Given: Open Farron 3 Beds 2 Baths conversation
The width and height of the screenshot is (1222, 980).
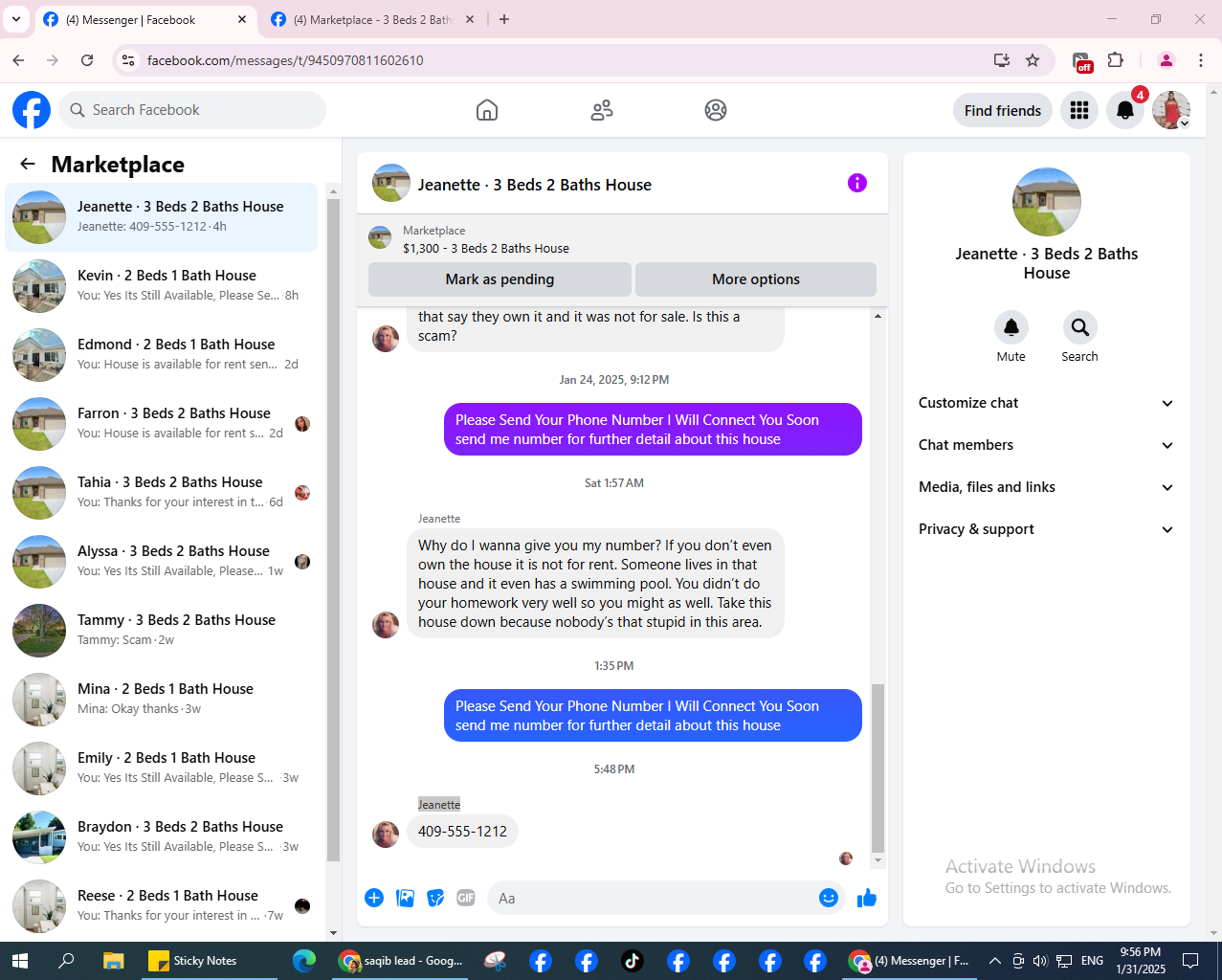Looking at the screenshot, I should click(x=162, y=424).
